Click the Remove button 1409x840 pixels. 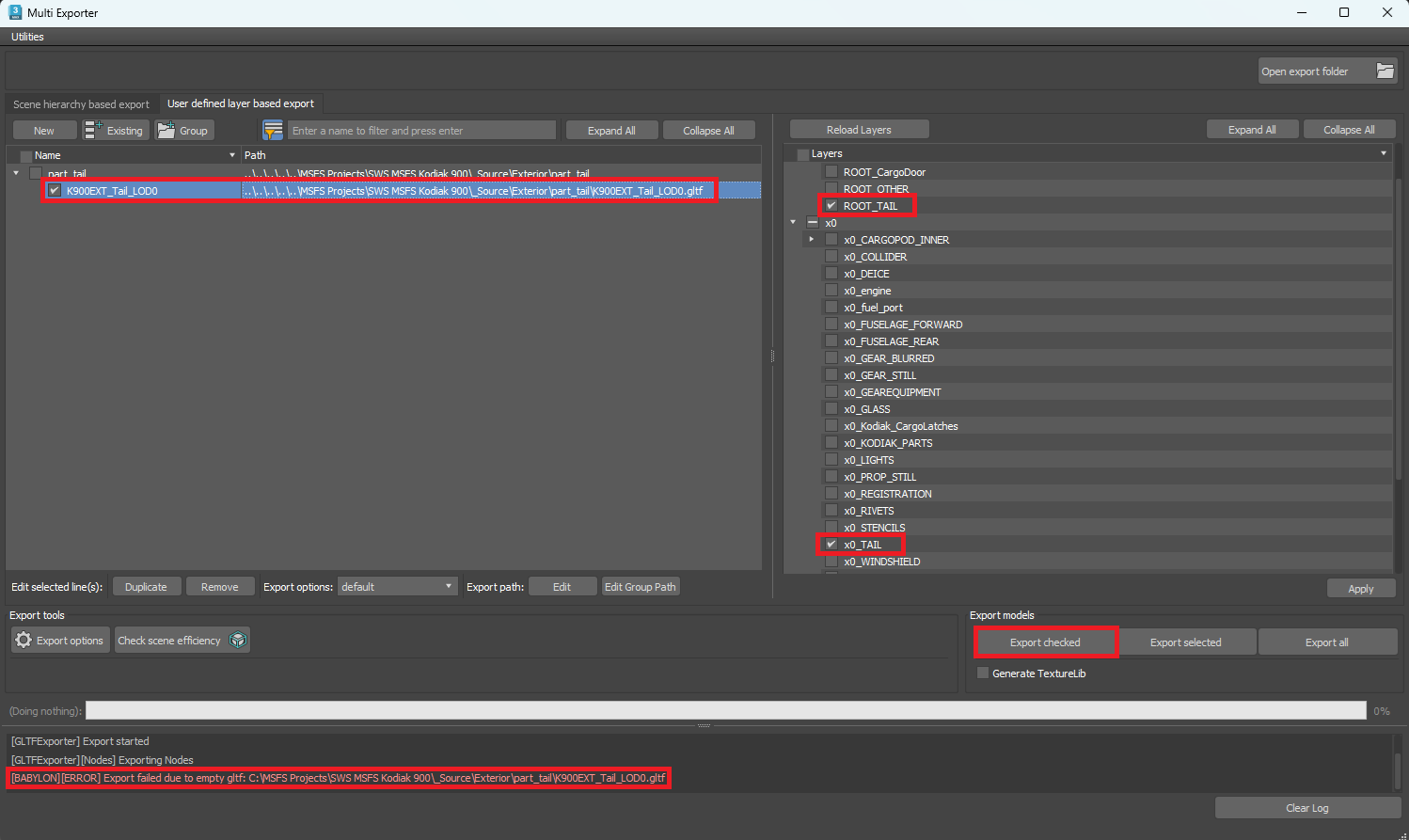(x=219, y=587)
